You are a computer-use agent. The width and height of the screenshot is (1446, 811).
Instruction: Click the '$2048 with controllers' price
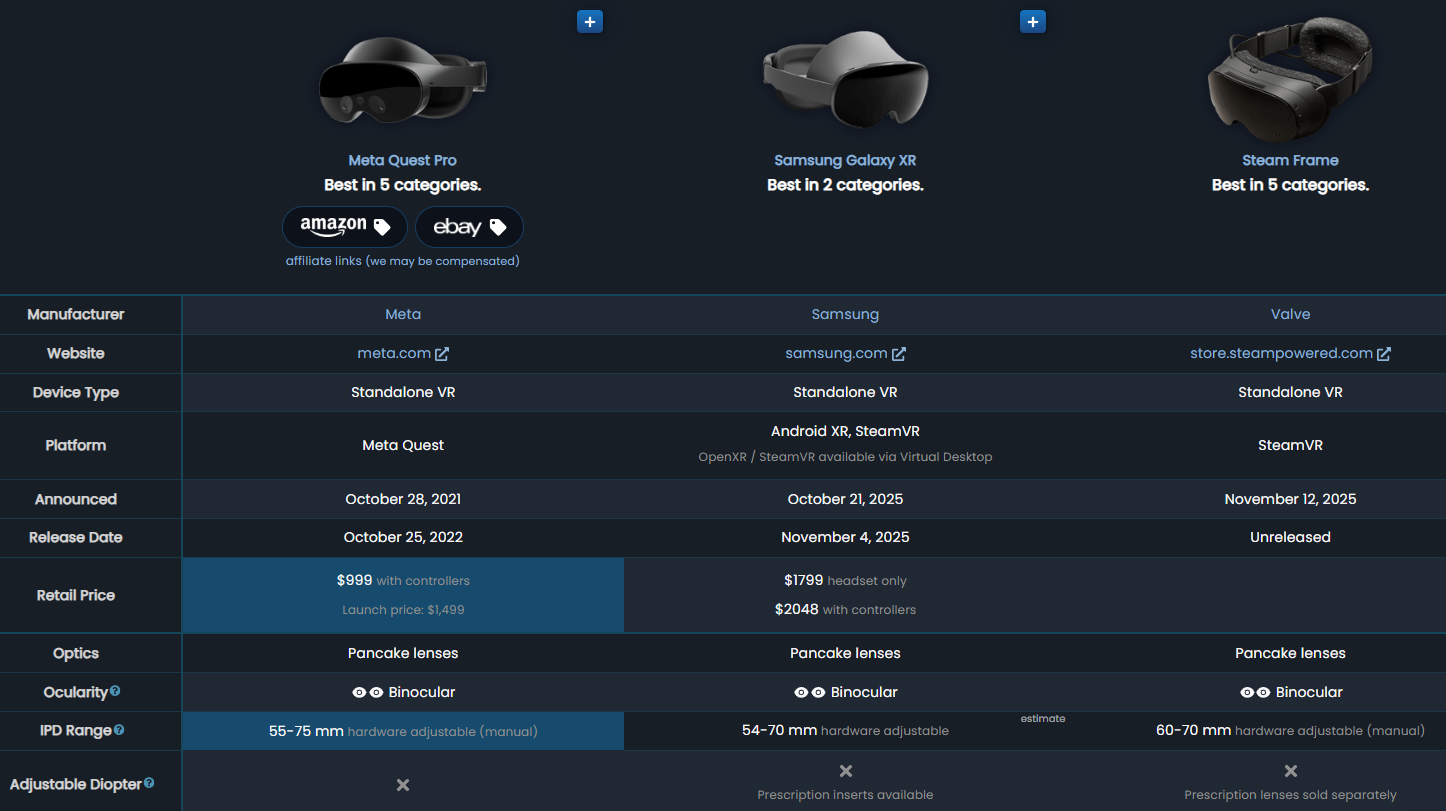coord(845,609)
